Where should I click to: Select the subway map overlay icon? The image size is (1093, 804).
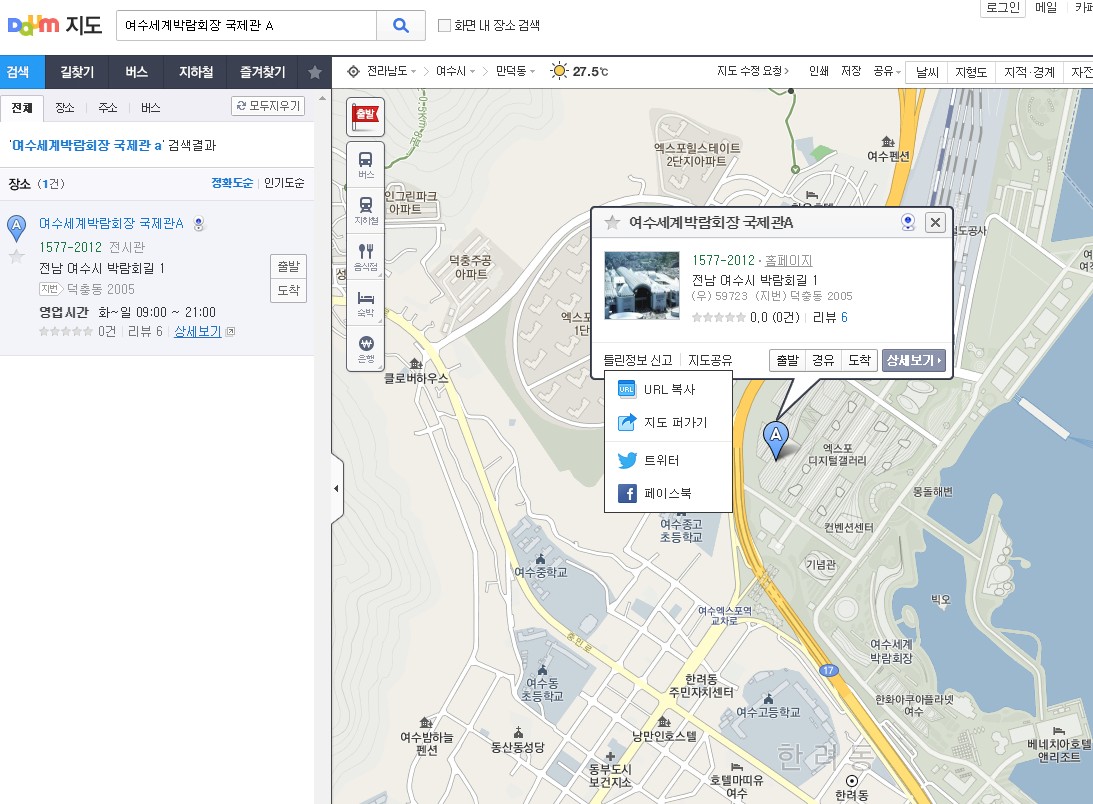click(366, 207)
